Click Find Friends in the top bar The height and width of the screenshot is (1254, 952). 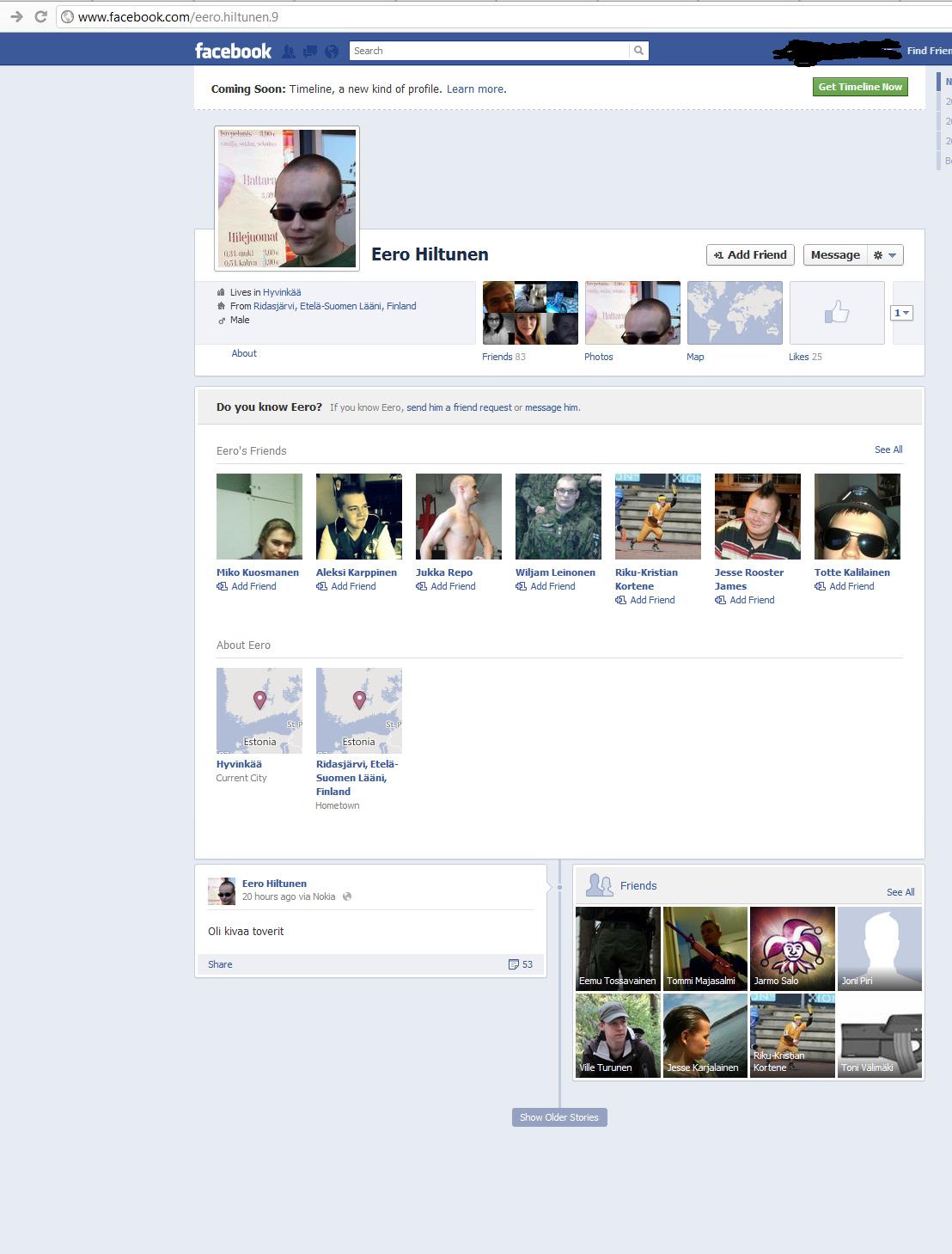click(929, 51)
